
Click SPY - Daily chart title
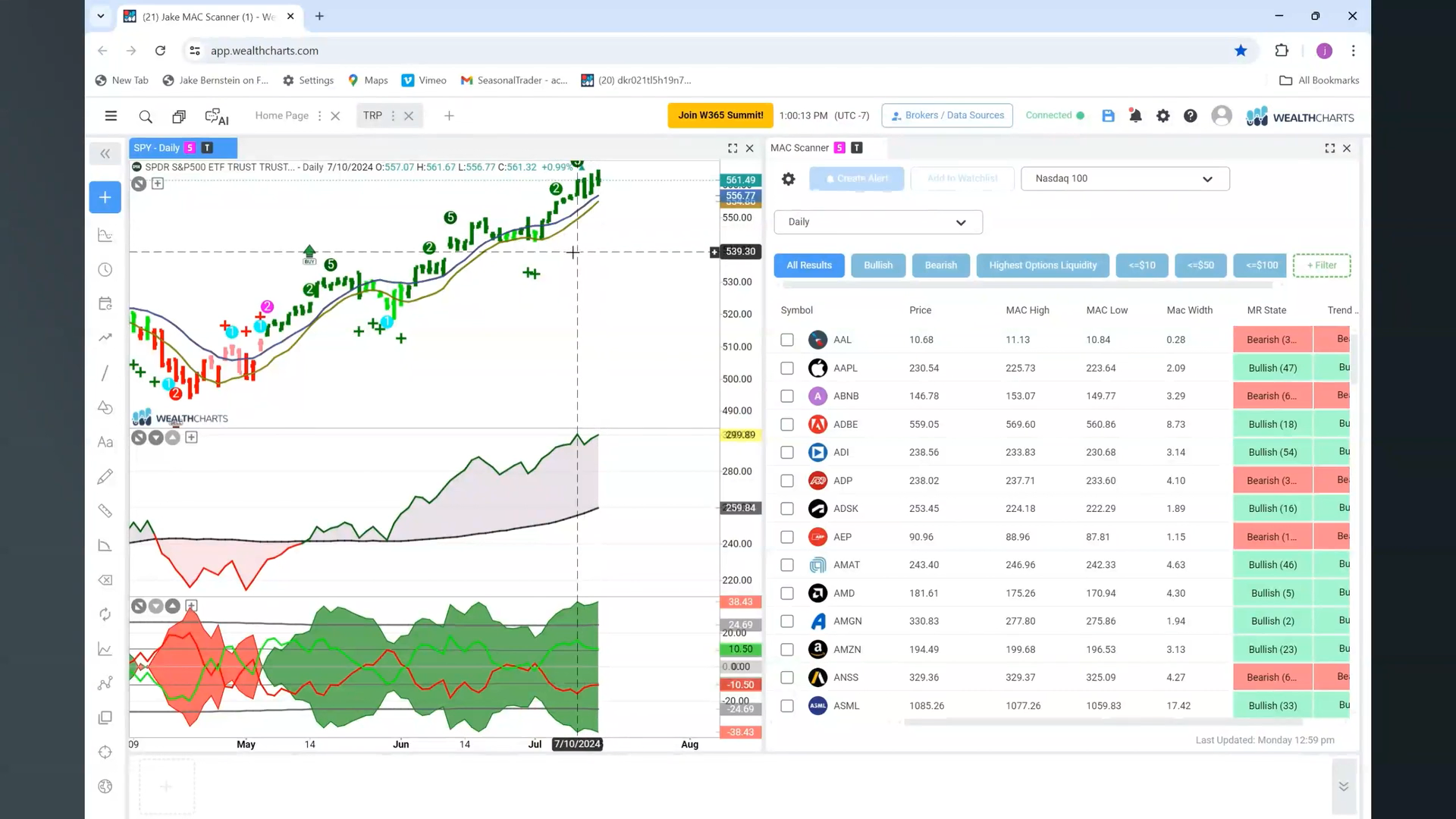(x=157, y=148)
